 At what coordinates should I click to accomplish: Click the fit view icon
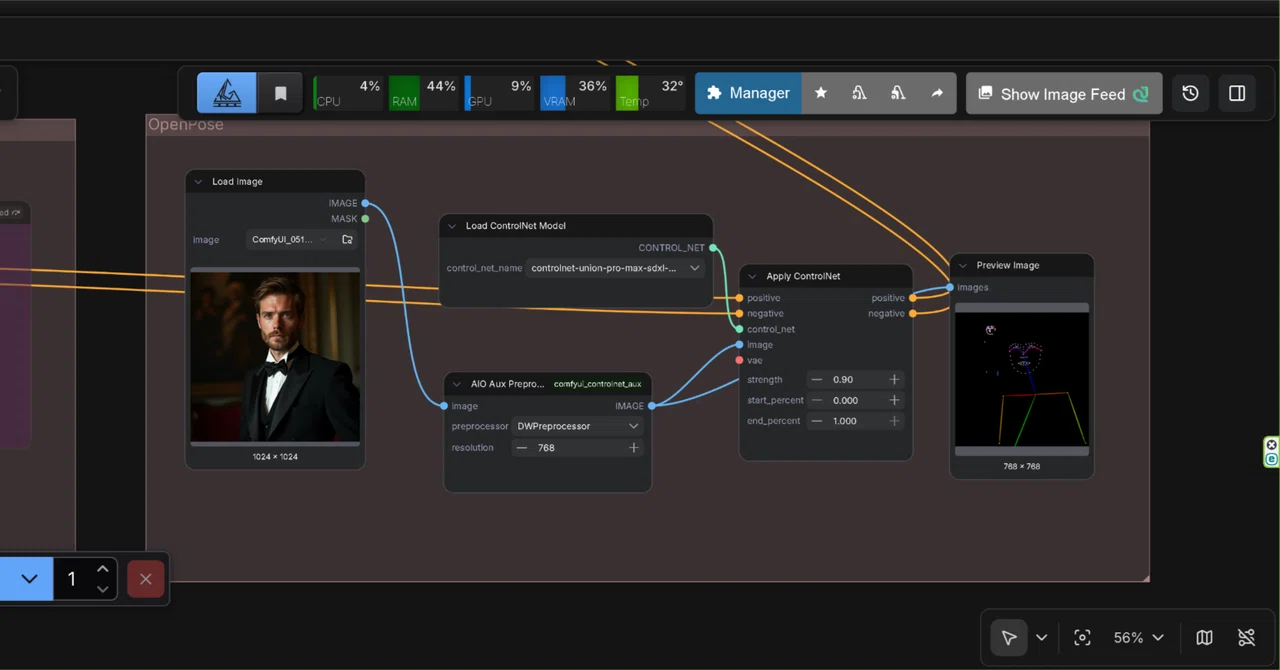coord(1082,638)
